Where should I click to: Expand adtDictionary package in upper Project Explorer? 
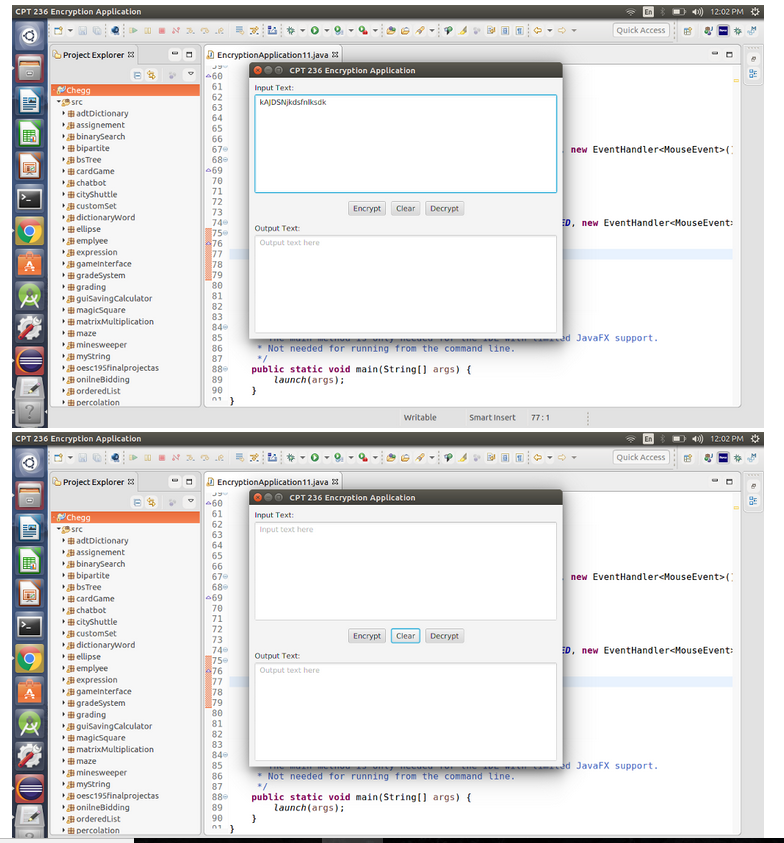pyautogui.click(x=63, y=113)
